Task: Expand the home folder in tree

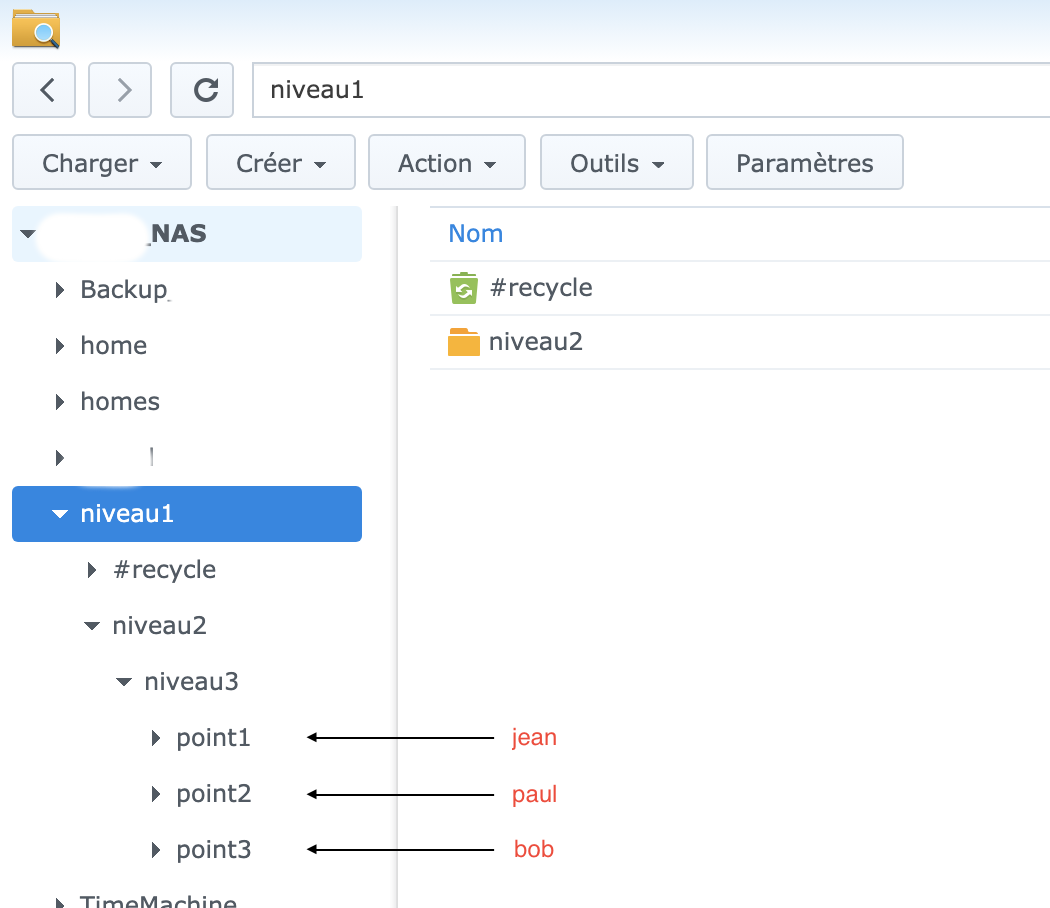Action: click(60, 346)
